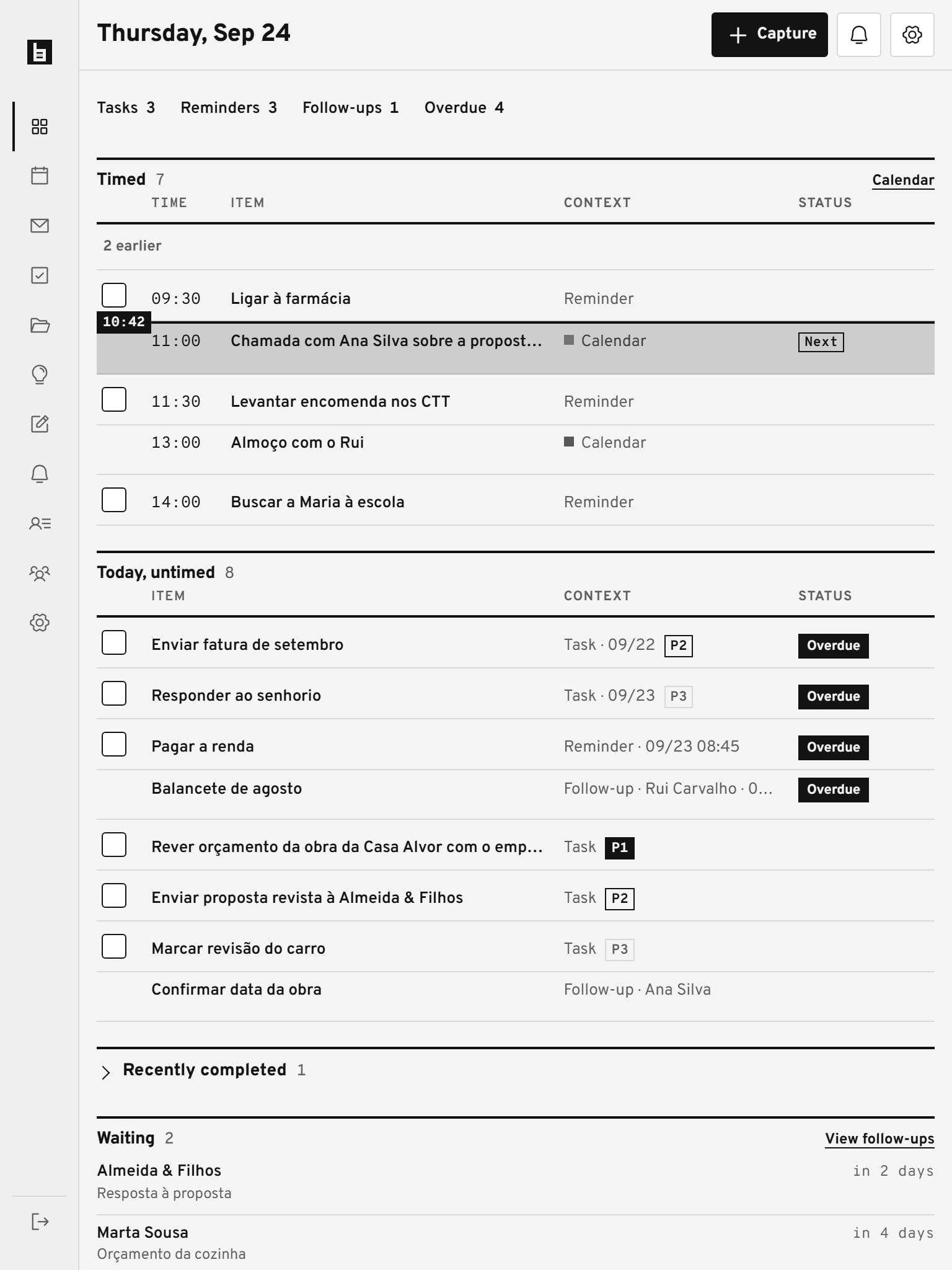Click the Thursday, Sep 24 date heading
The image size is (952, 1270).
(x=193, y=33)
